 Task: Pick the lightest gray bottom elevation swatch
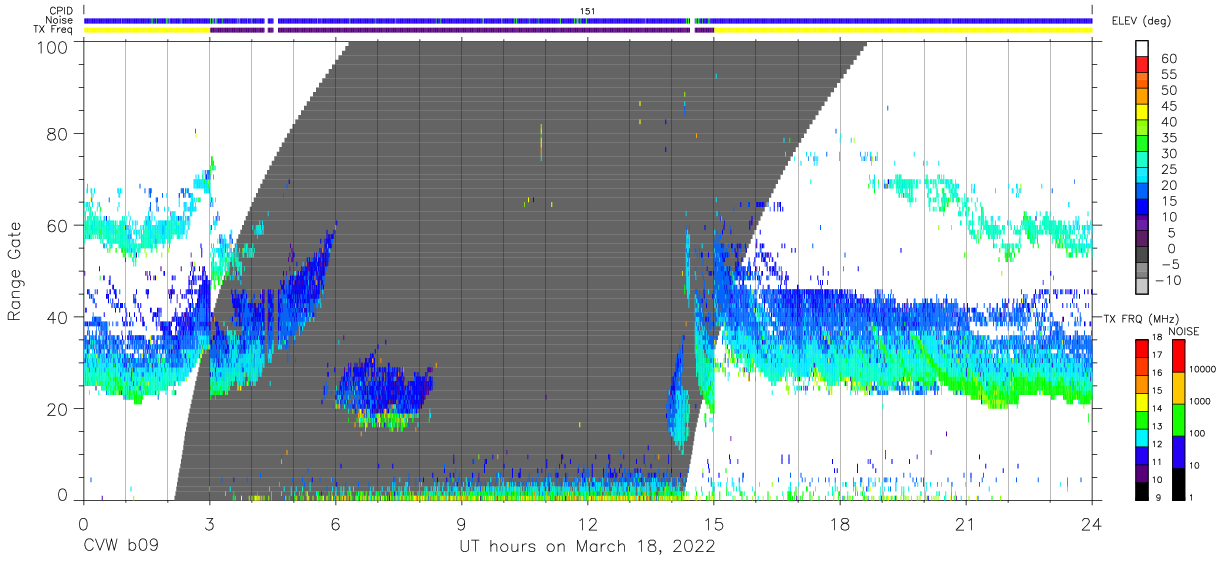(x=1142, y=288)
